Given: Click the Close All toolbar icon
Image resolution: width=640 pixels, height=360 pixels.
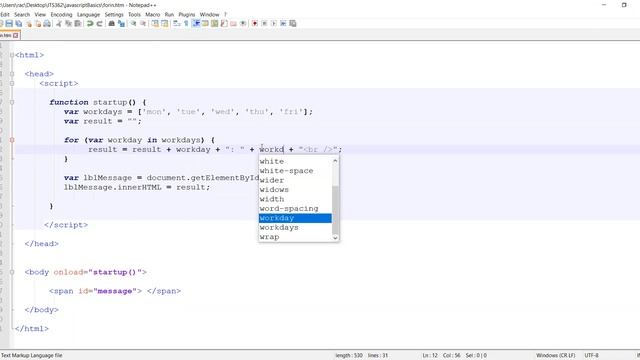Looking at the screenshot, I should (x=38, y=24).
